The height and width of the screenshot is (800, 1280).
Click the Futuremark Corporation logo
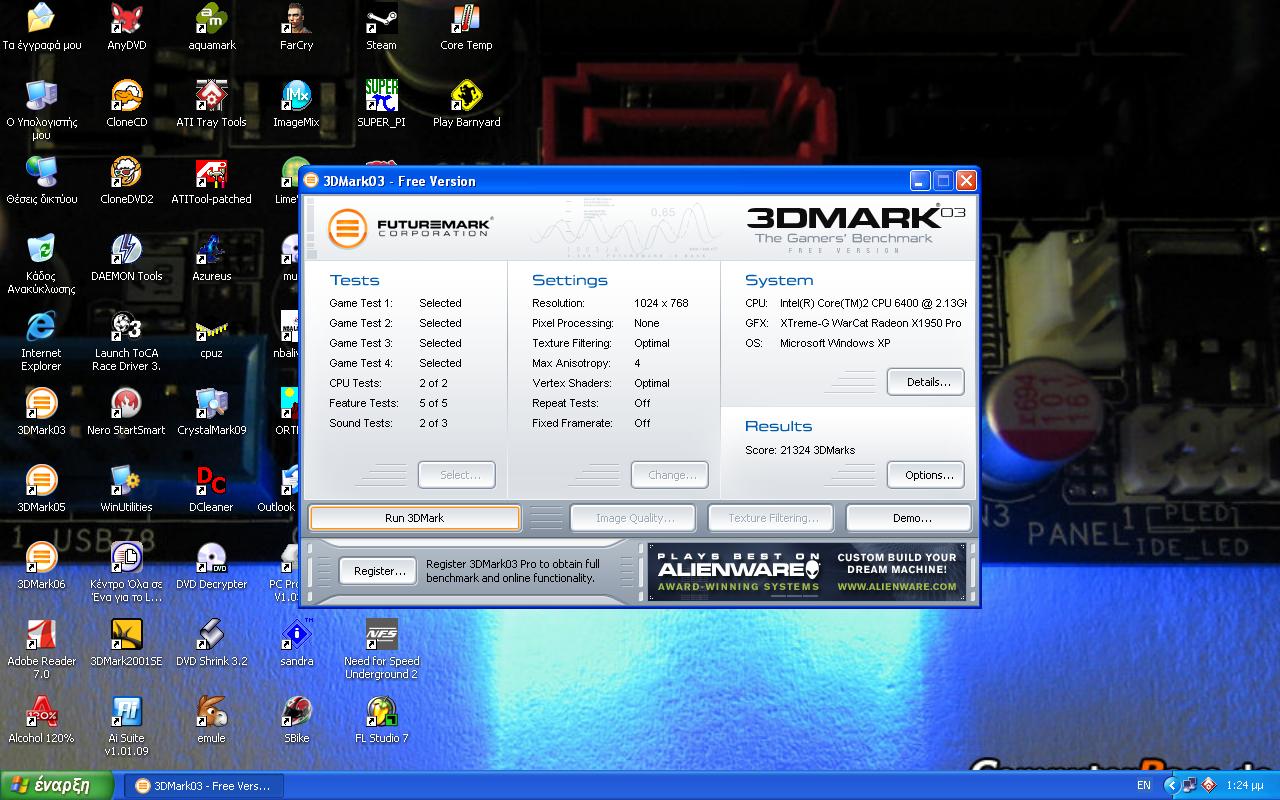(x=410, y=228)
